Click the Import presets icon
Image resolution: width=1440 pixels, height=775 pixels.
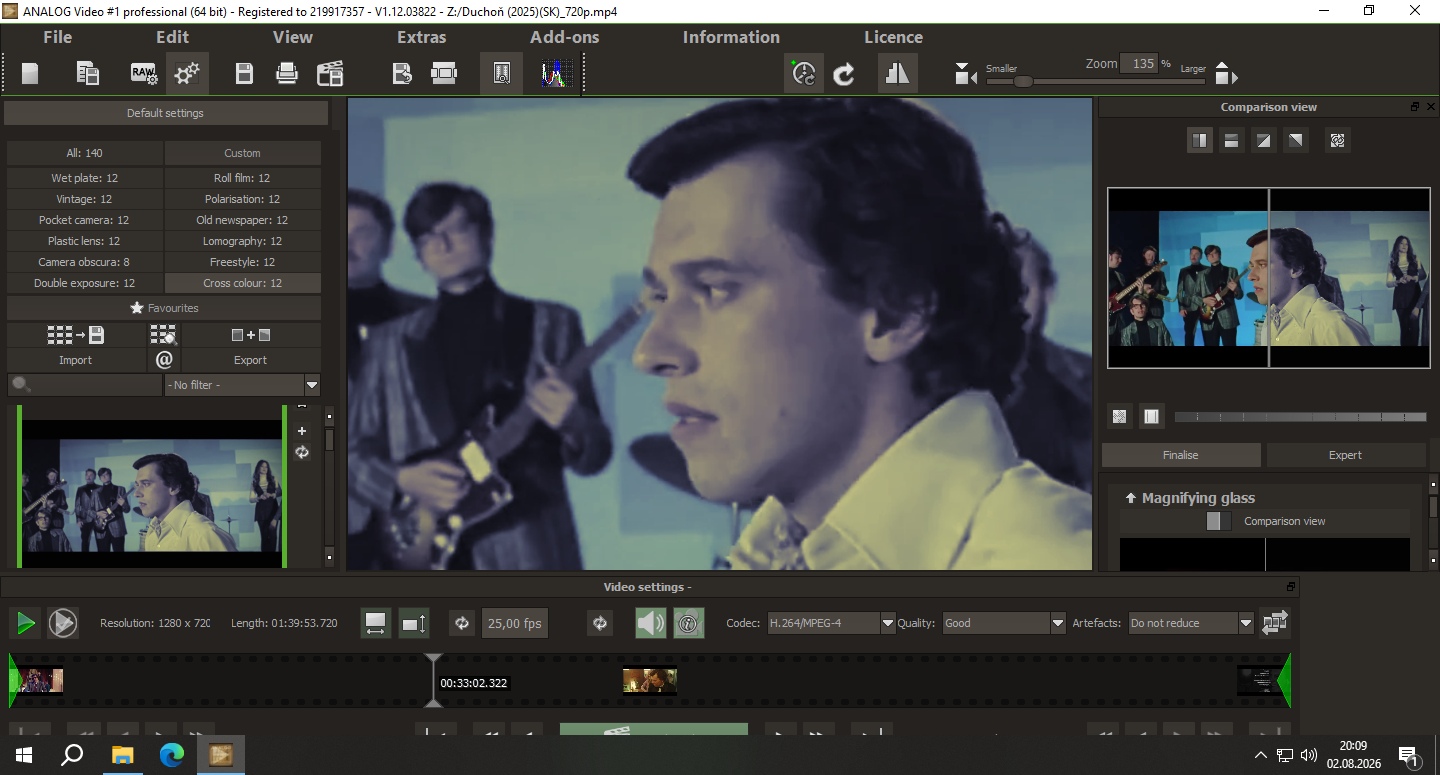coord(75,335)
